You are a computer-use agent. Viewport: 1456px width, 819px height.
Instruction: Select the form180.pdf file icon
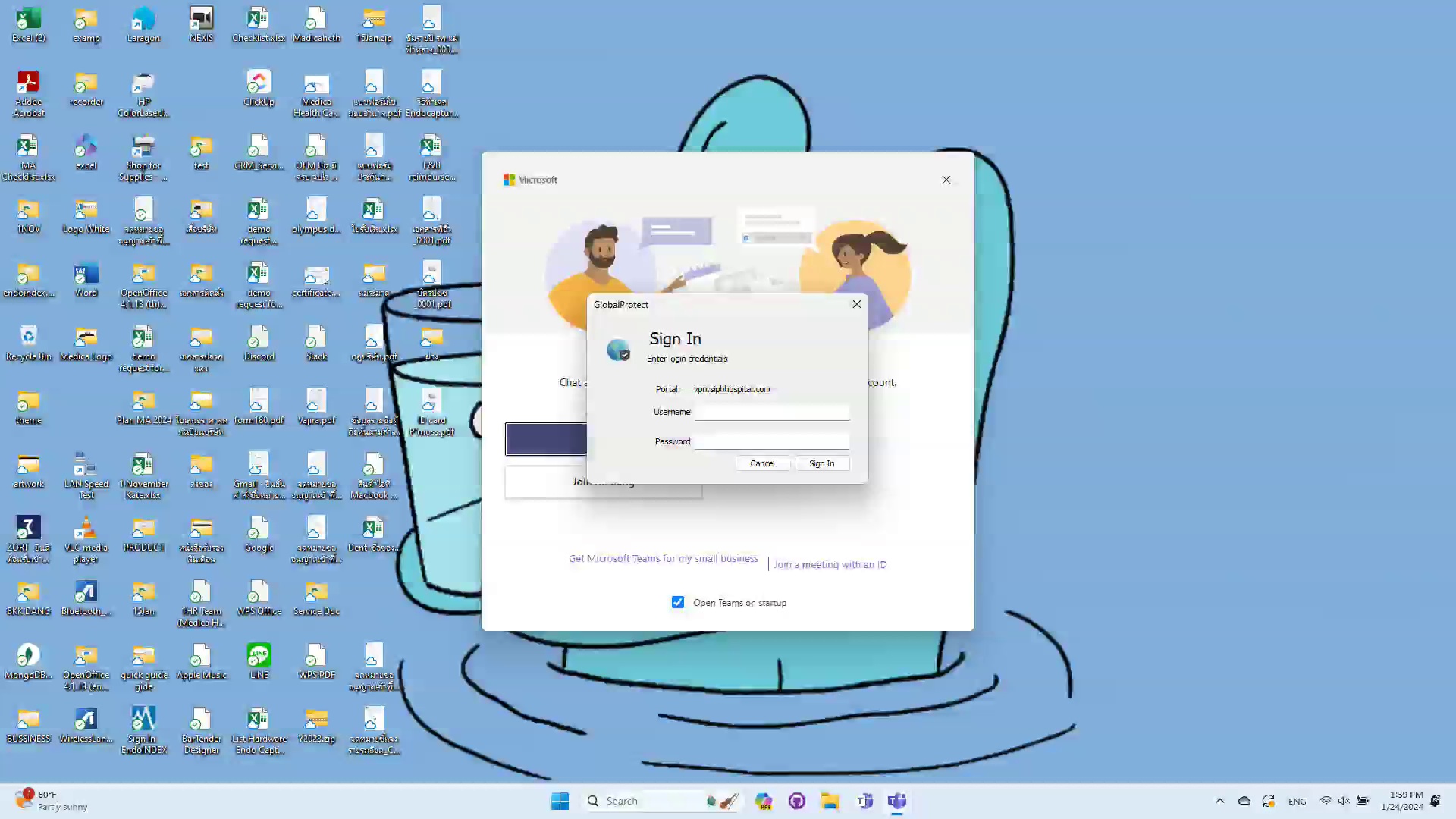(x=259, y=407)
